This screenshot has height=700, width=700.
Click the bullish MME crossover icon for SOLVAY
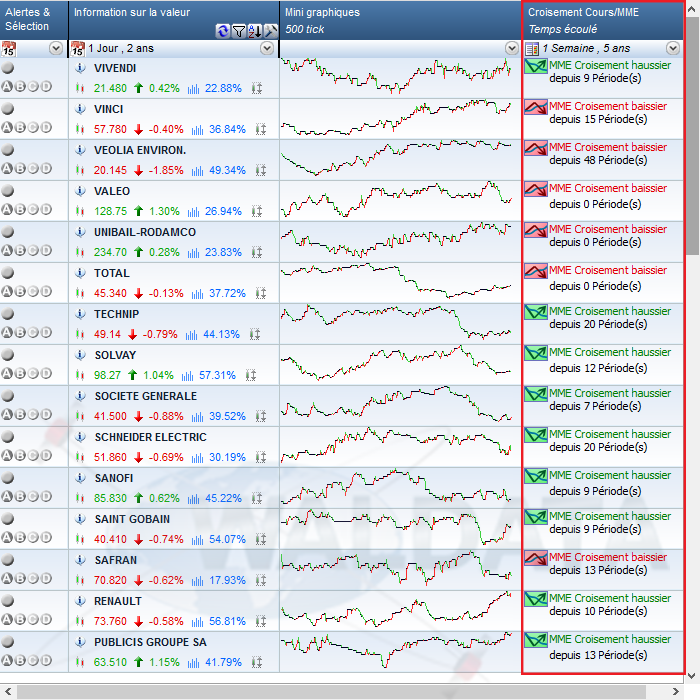(x=536, y=353)
